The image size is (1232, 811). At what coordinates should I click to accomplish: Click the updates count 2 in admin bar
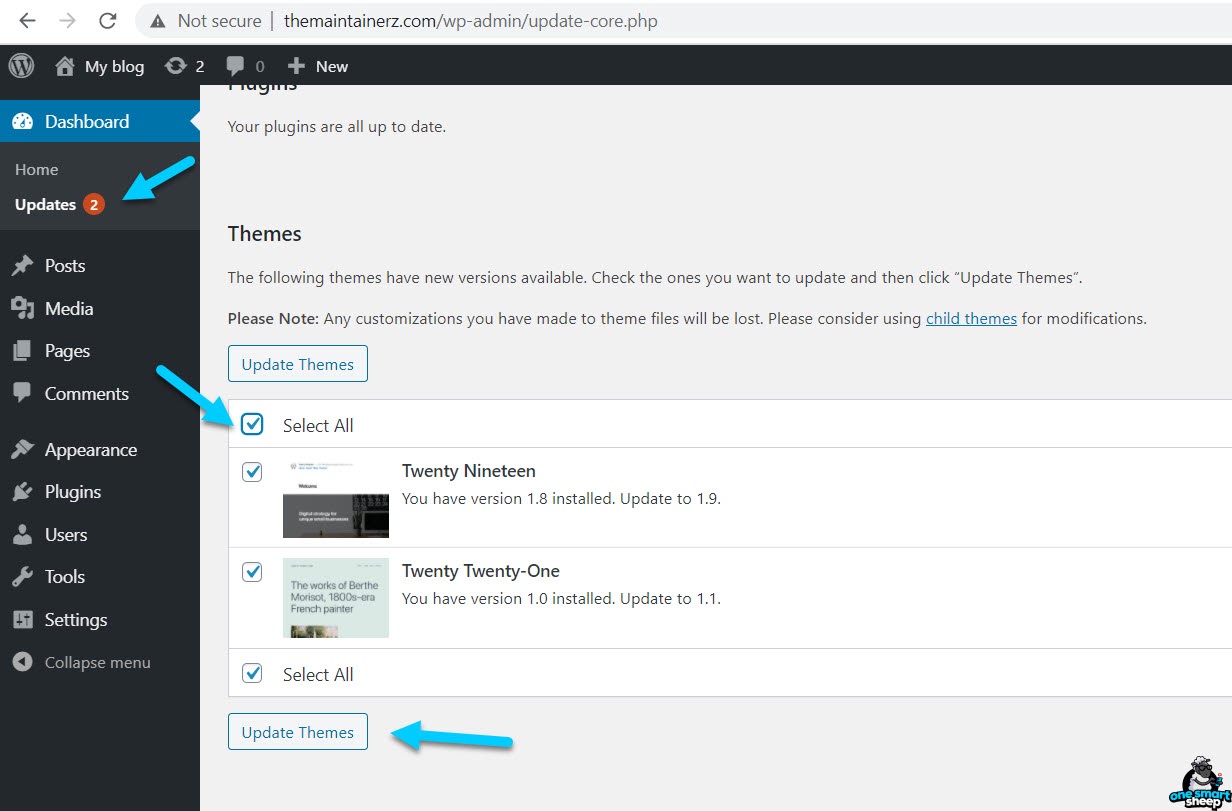200,67
